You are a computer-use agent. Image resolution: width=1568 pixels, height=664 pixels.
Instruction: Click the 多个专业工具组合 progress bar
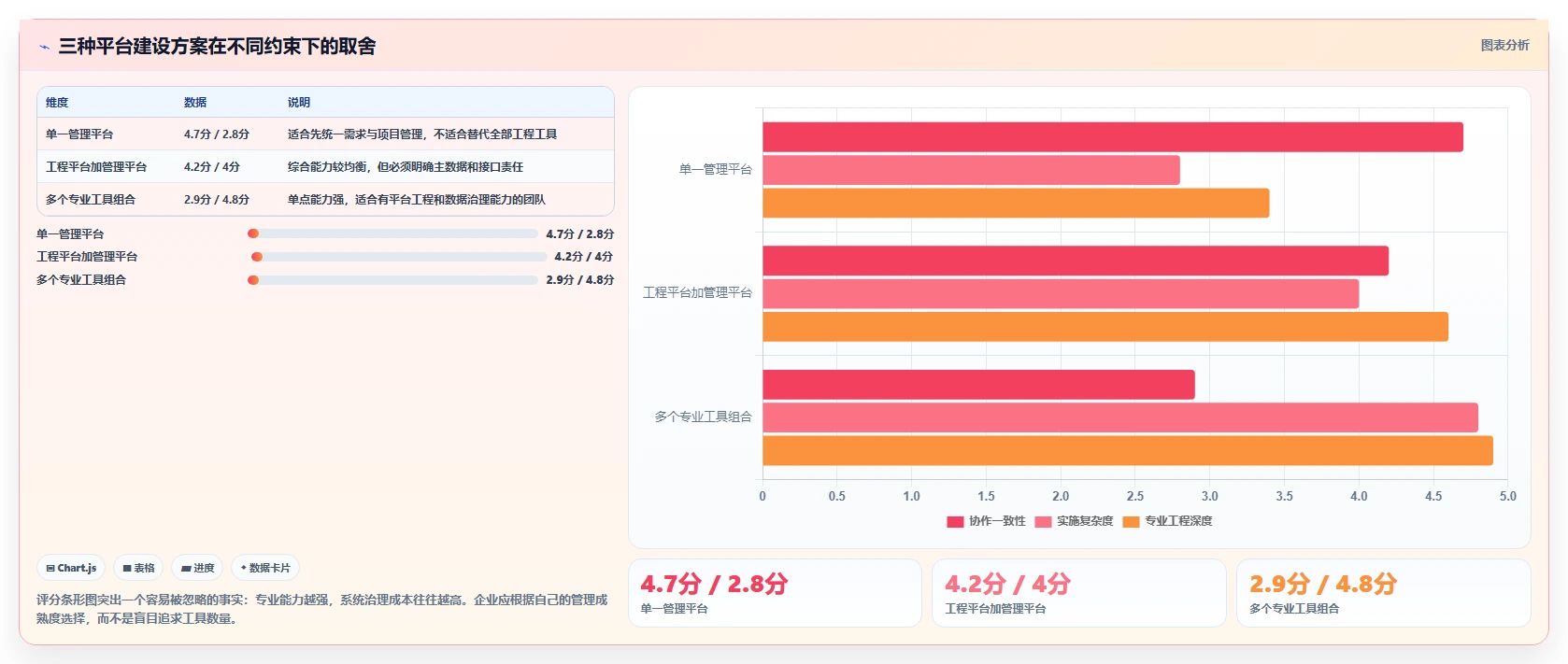pos(392,280)
